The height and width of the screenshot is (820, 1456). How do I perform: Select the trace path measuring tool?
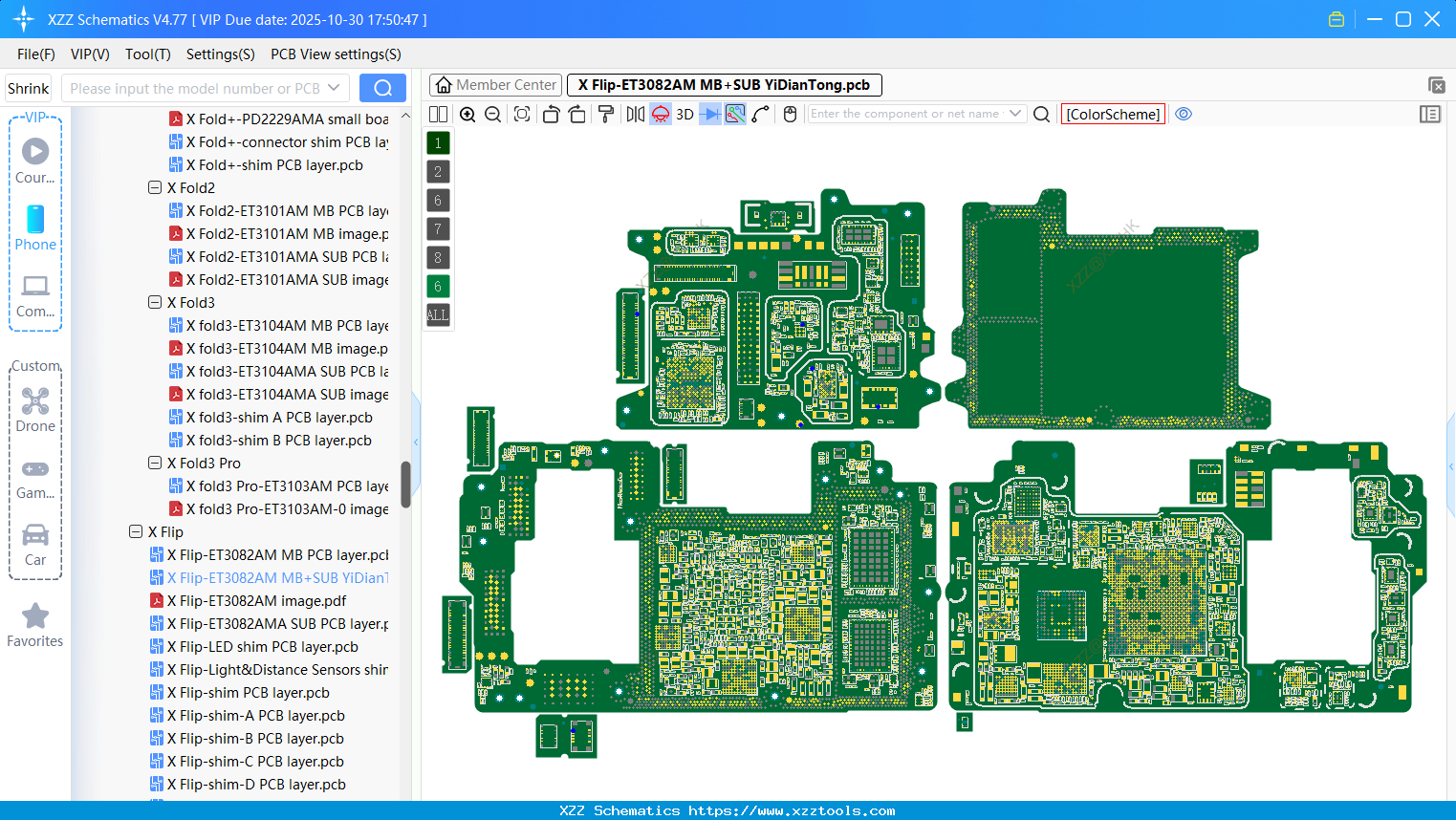pyautogui.click(x=761, y=114)
